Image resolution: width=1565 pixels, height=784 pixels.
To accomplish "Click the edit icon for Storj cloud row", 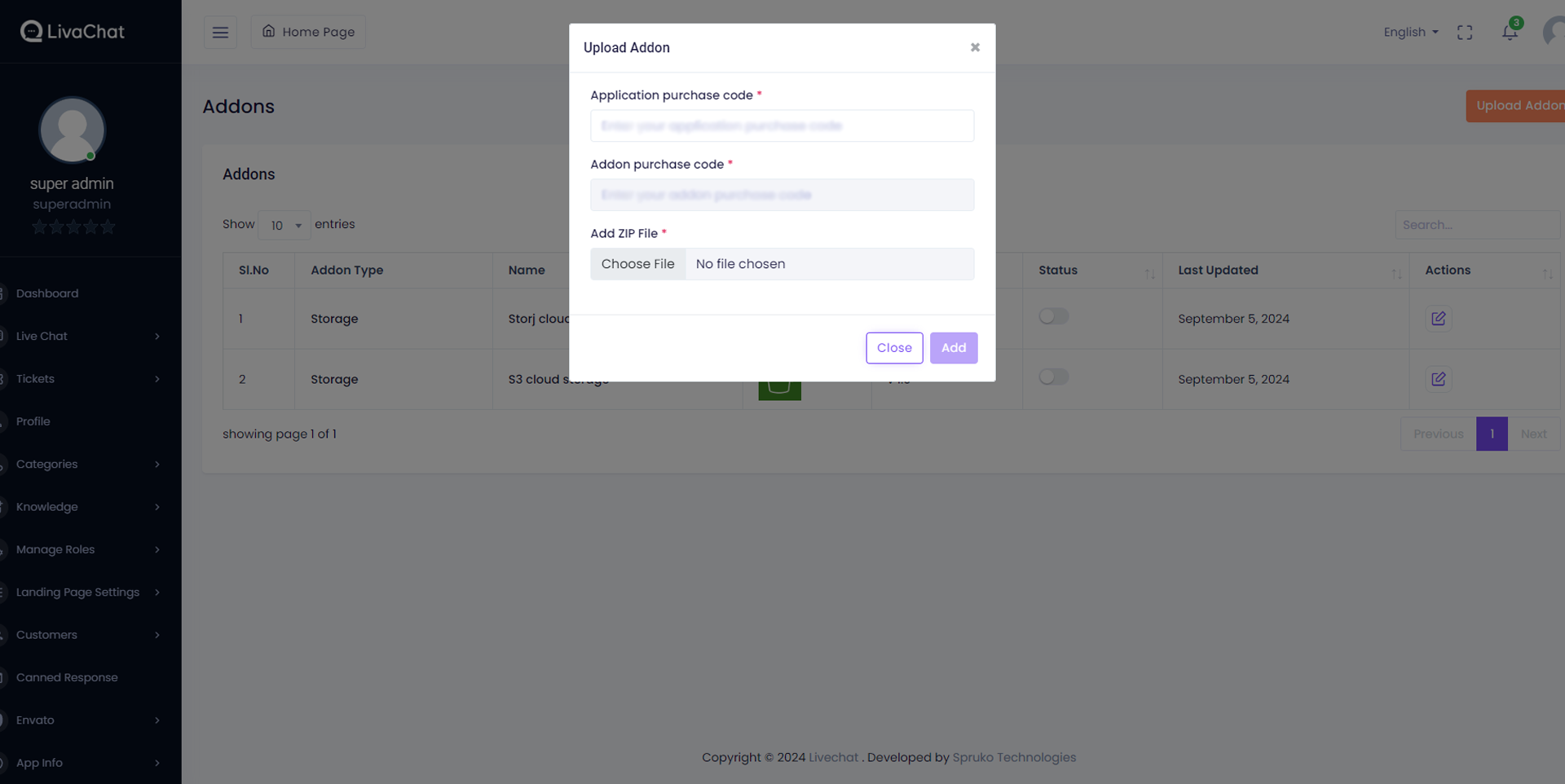I will (x=1438, y=319).
